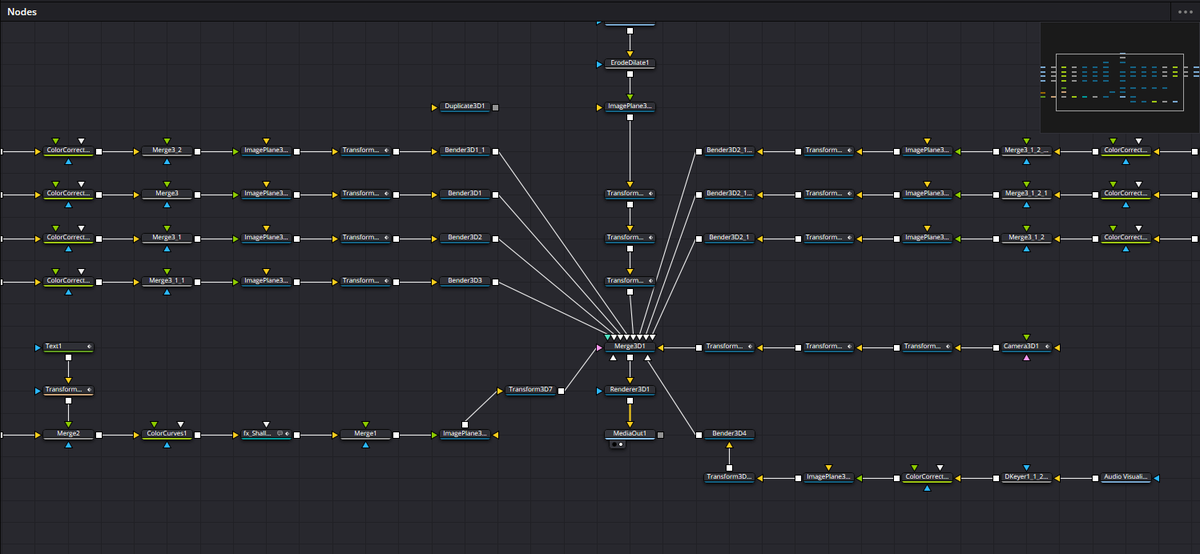
Task: Click the output square of Transform3D7
Action: 562,390
